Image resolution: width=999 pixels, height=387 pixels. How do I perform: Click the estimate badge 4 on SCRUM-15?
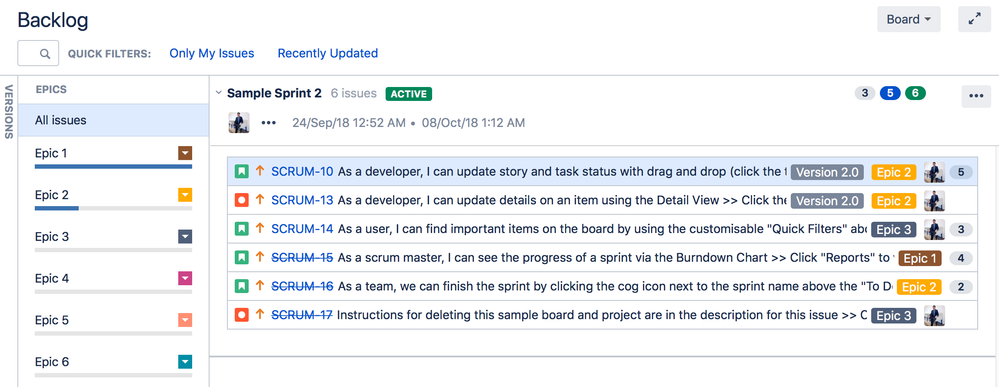[961, 258]
